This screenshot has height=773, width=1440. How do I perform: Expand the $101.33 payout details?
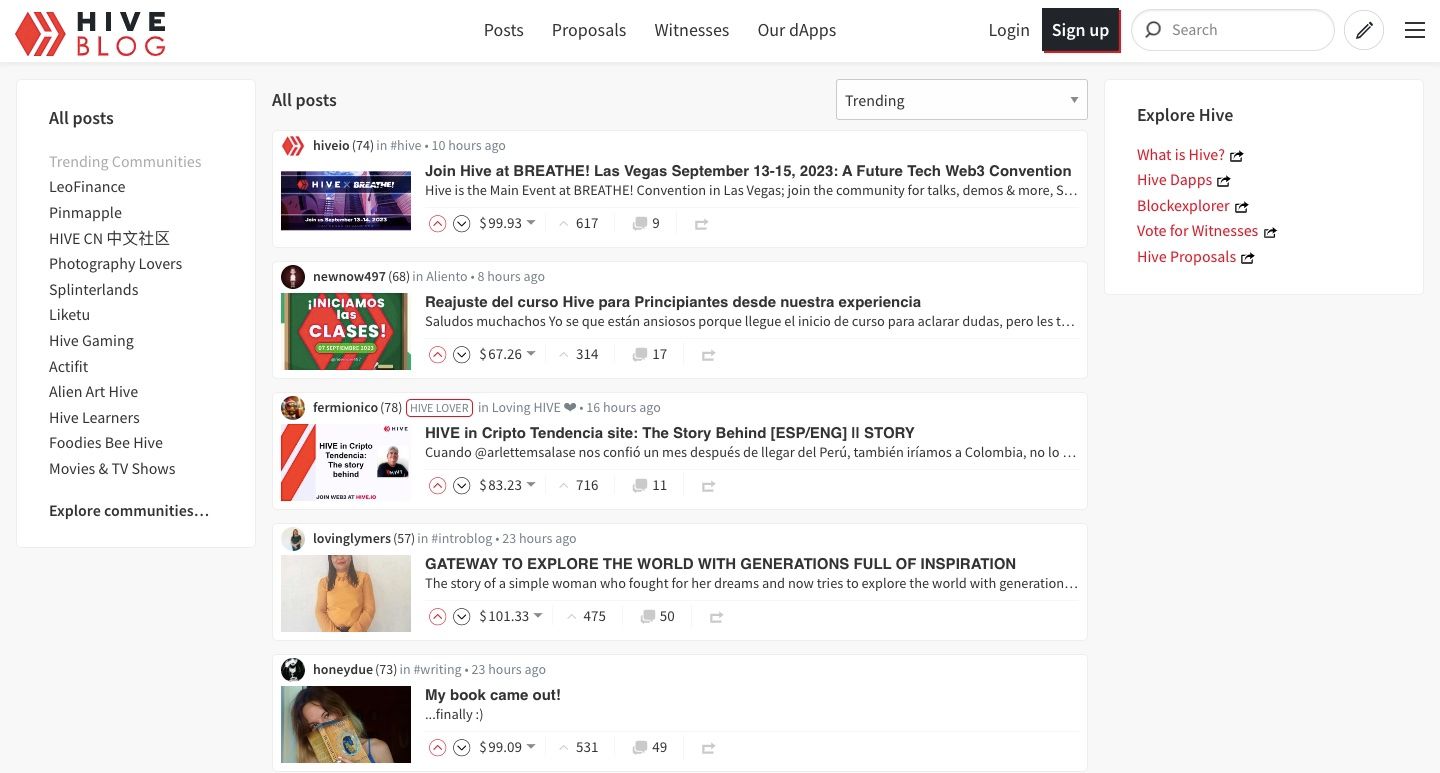[x=511, y=616]
